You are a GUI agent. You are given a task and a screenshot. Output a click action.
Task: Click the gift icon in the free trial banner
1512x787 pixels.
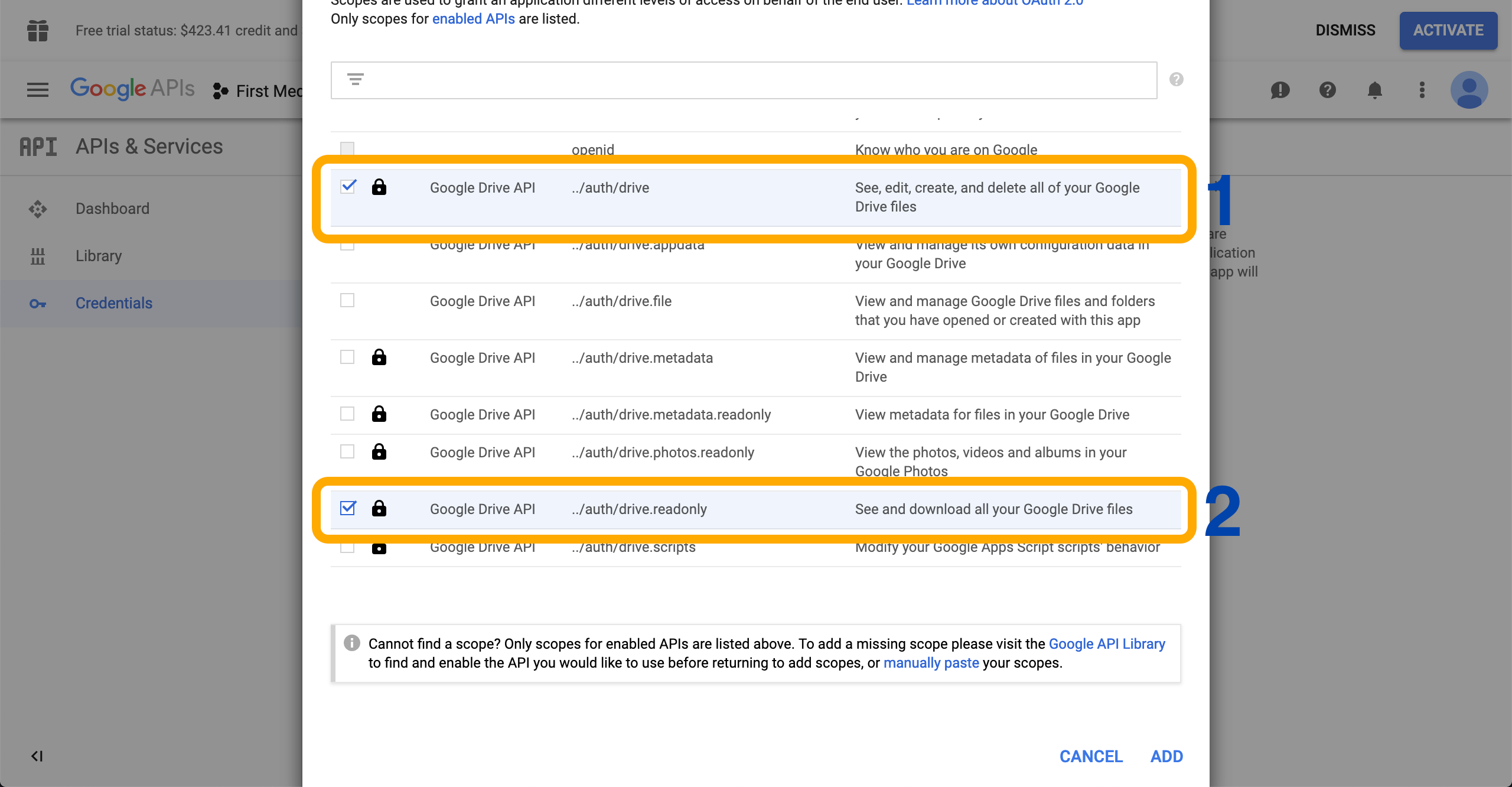(x=38, y=31)
